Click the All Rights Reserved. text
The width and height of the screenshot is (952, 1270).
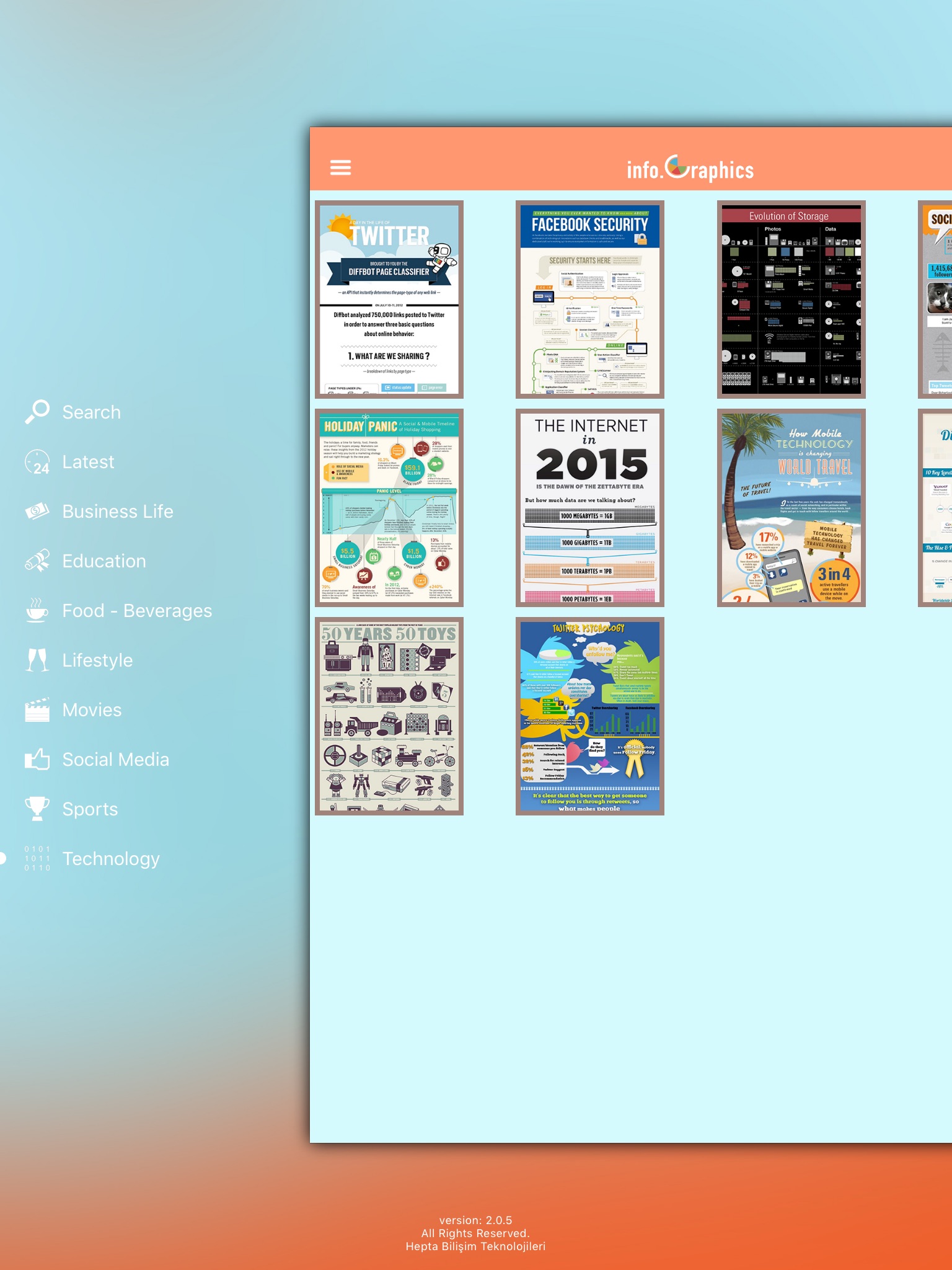point(476,1233)
